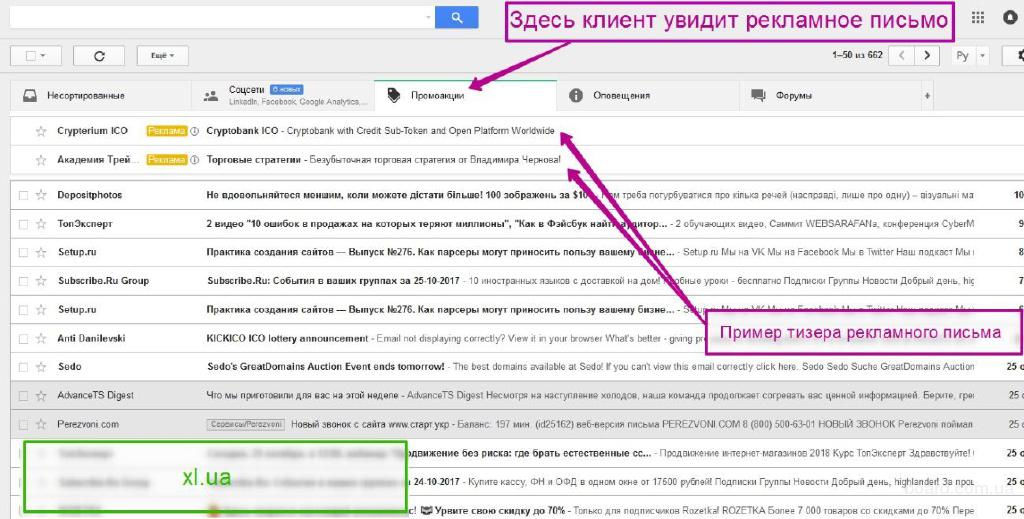
Task: Click the Реклама badge on Академия Трей
Action: click(x=167, y=160)
